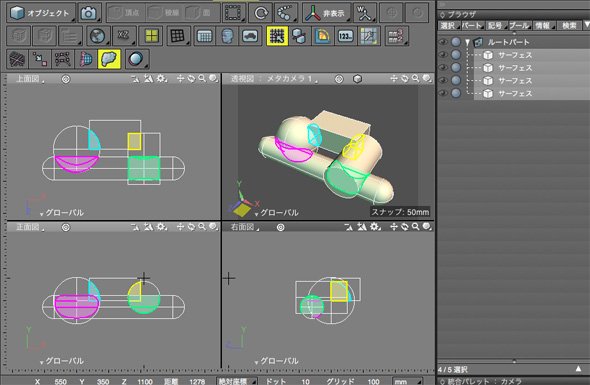
Task: Click the human head model icon
Action: tap(227, 36)
